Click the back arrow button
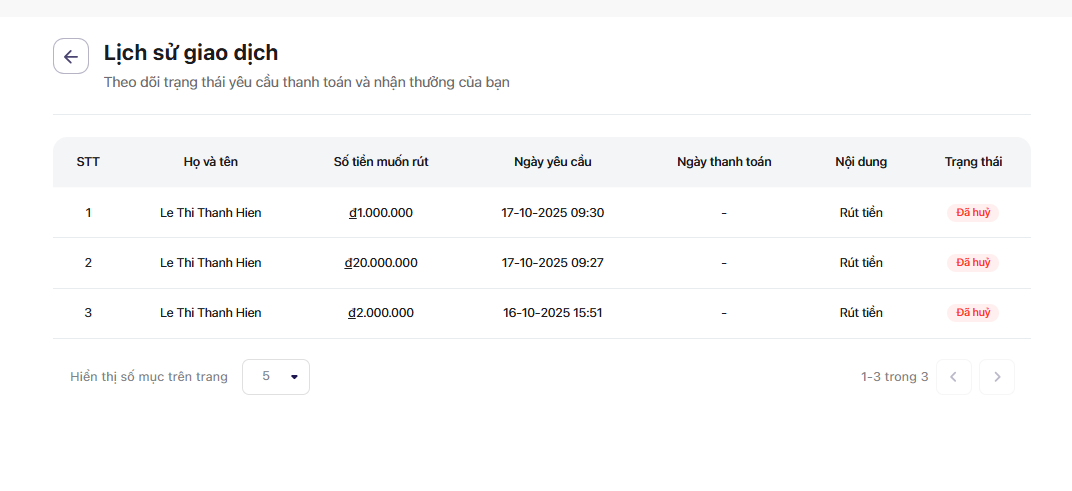1072x491 pixels. coord(71,57)
